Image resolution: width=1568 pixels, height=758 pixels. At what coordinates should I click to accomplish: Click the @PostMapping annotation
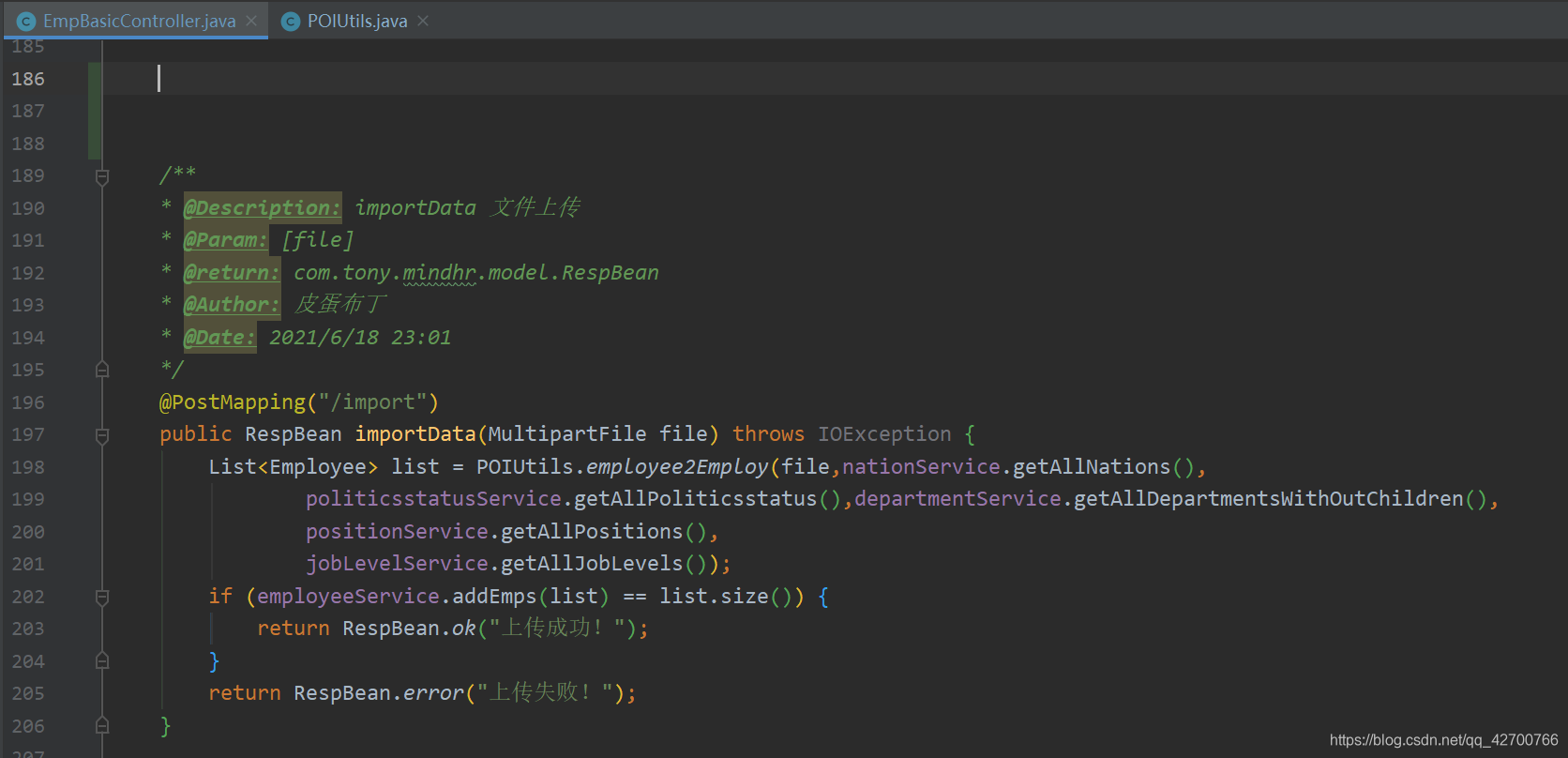pyautogui.click(x=233, y=402)
